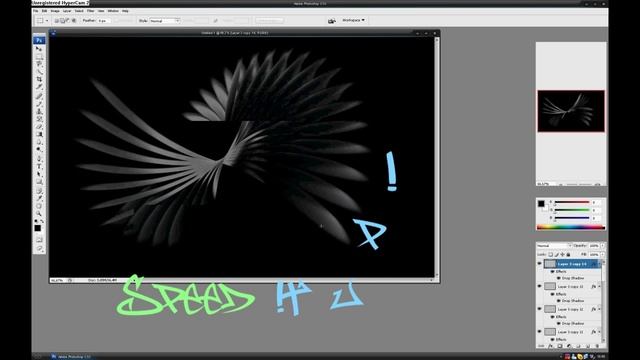The width and height of the screenshot is (640, 360).
Task: Toggle Lock image pixels brush icon
Action: point(556,254)
